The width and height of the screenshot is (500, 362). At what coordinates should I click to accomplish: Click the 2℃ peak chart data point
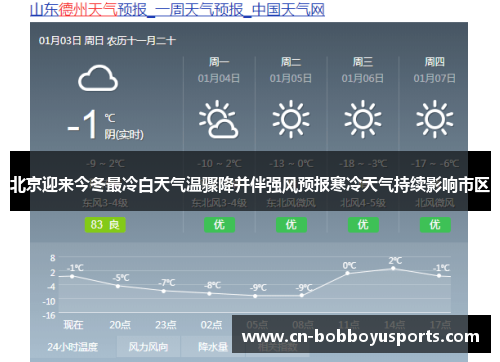(393, 268)
